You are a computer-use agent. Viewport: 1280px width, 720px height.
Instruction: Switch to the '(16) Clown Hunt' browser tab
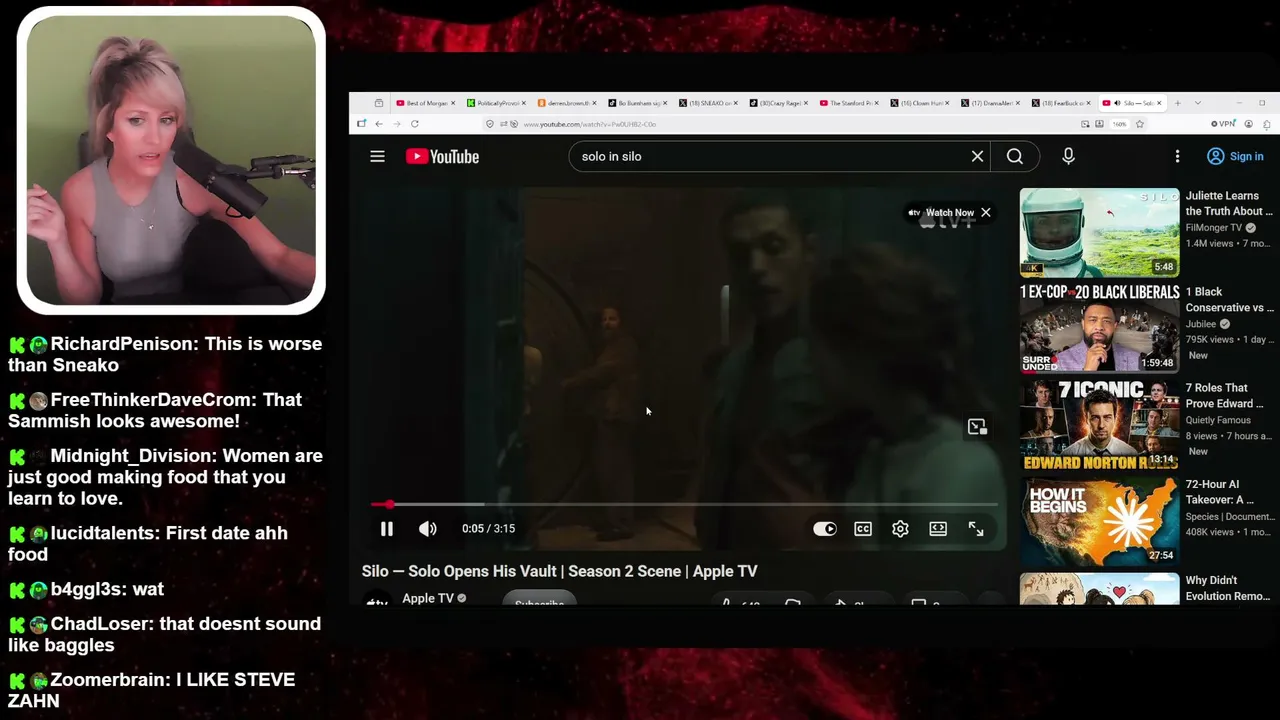920,103
